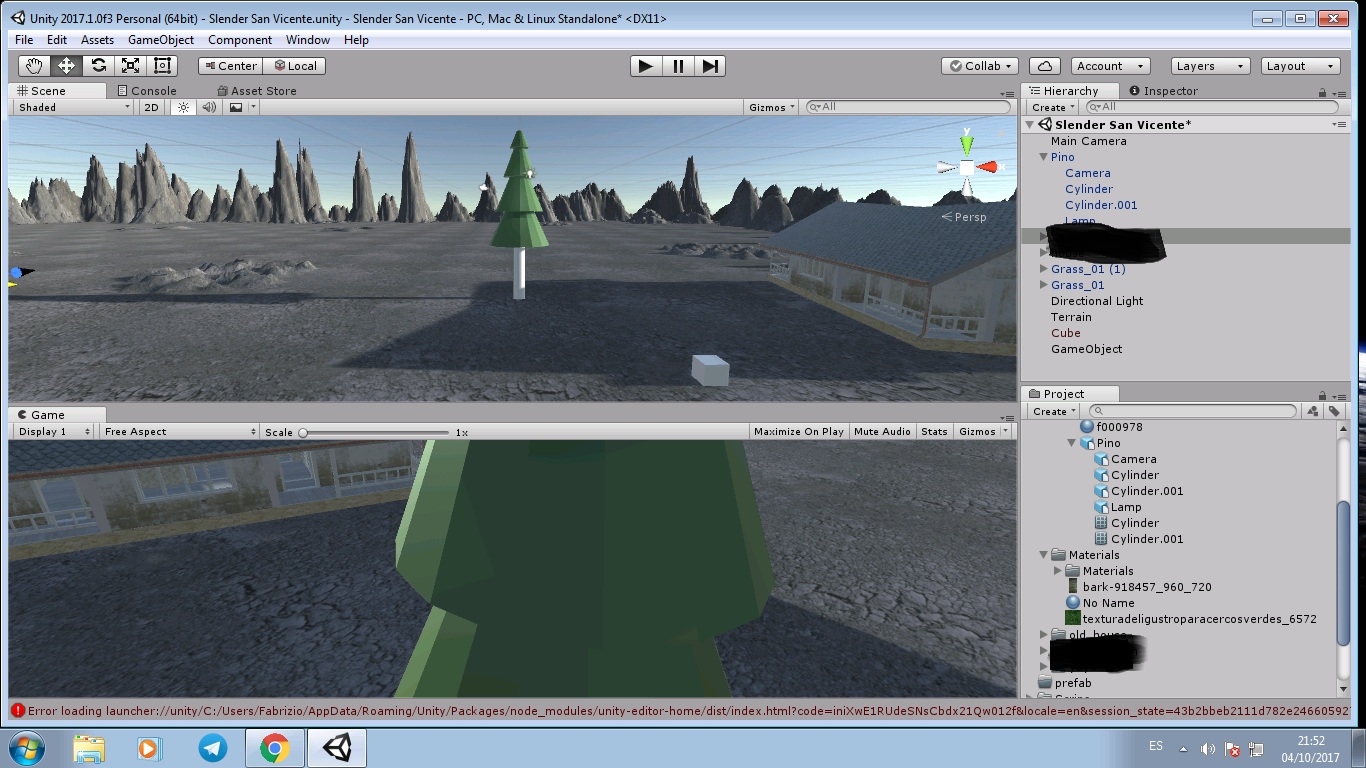The height and width of the screenshot is (768, 1366).
Task: Open the Slender San Vicente scene options menu
Action: [1339, 125]
